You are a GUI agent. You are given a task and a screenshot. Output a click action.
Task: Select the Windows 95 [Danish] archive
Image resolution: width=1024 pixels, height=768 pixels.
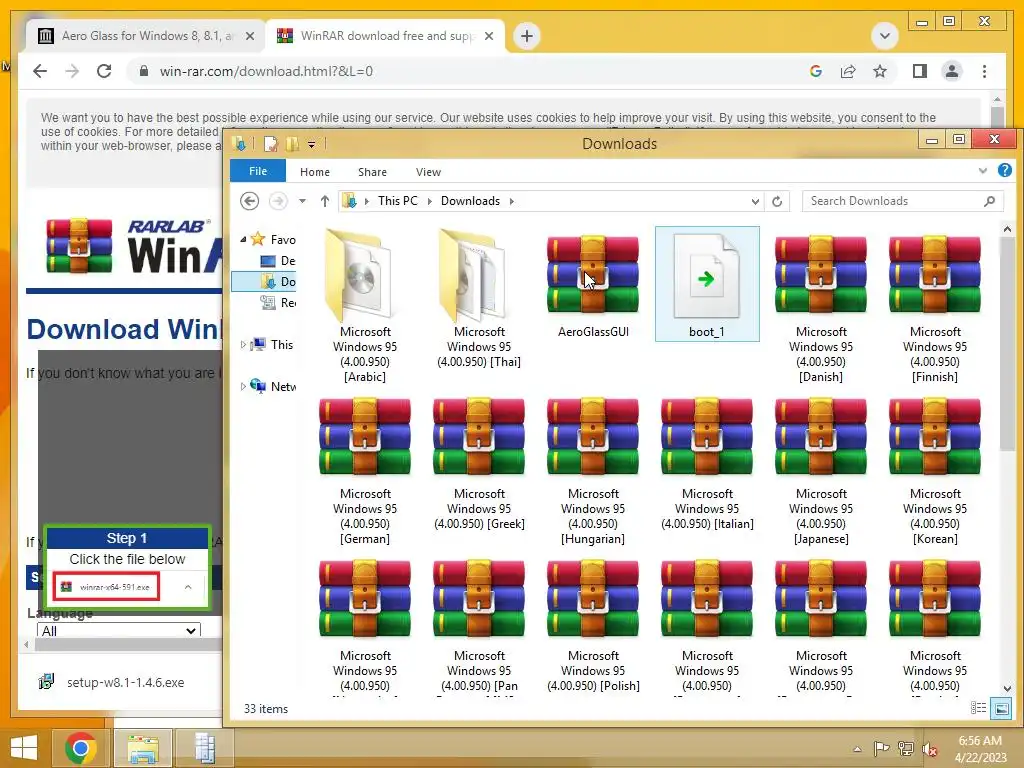click(x=821, y=306)
